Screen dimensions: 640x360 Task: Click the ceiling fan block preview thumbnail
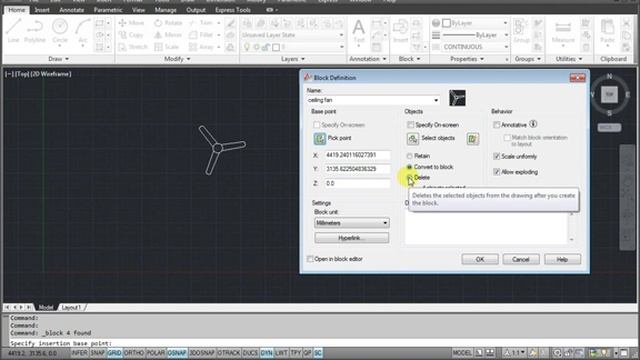pos(457,98)
